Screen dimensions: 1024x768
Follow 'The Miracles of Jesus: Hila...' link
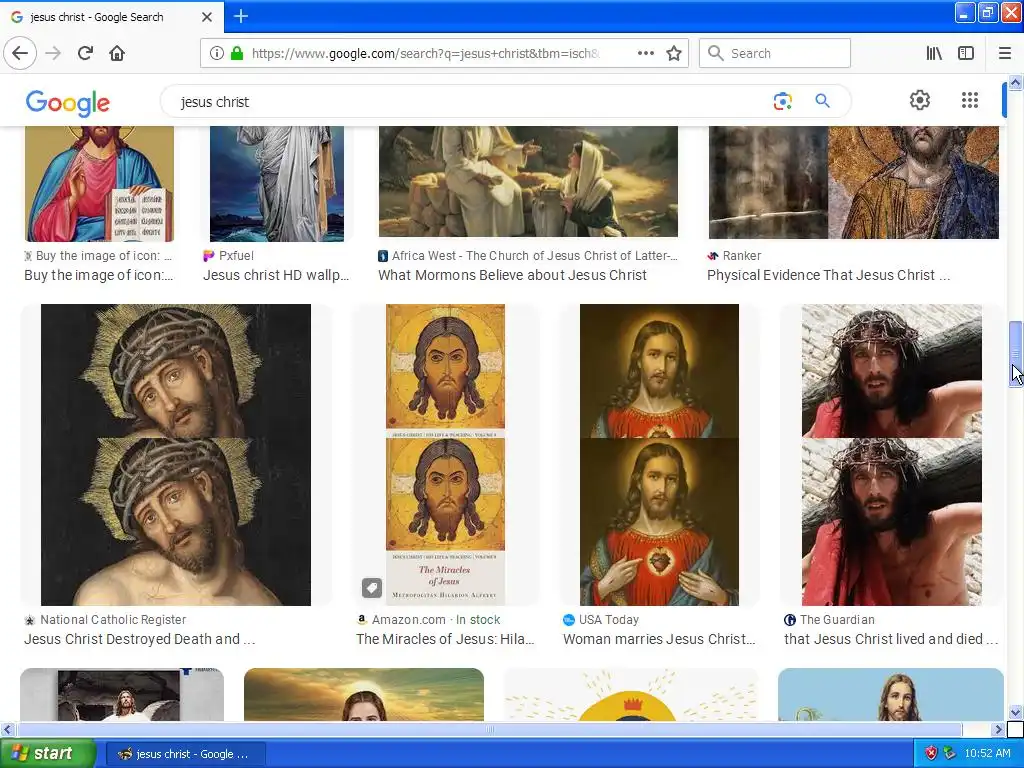point(445,639)
